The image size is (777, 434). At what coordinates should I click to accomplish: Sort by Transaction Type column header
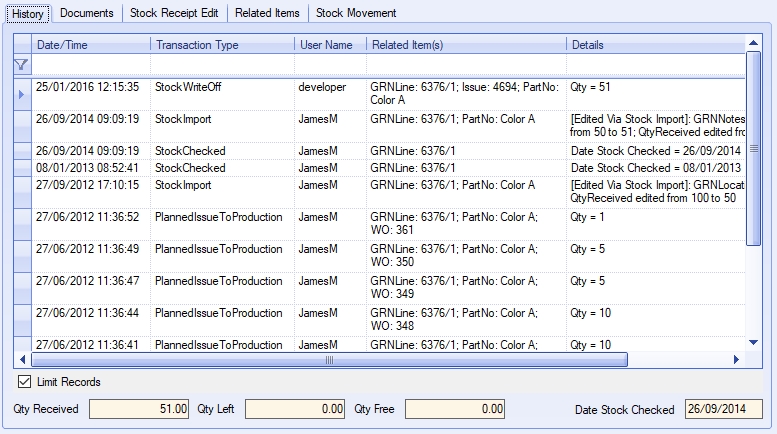point(222,45)
